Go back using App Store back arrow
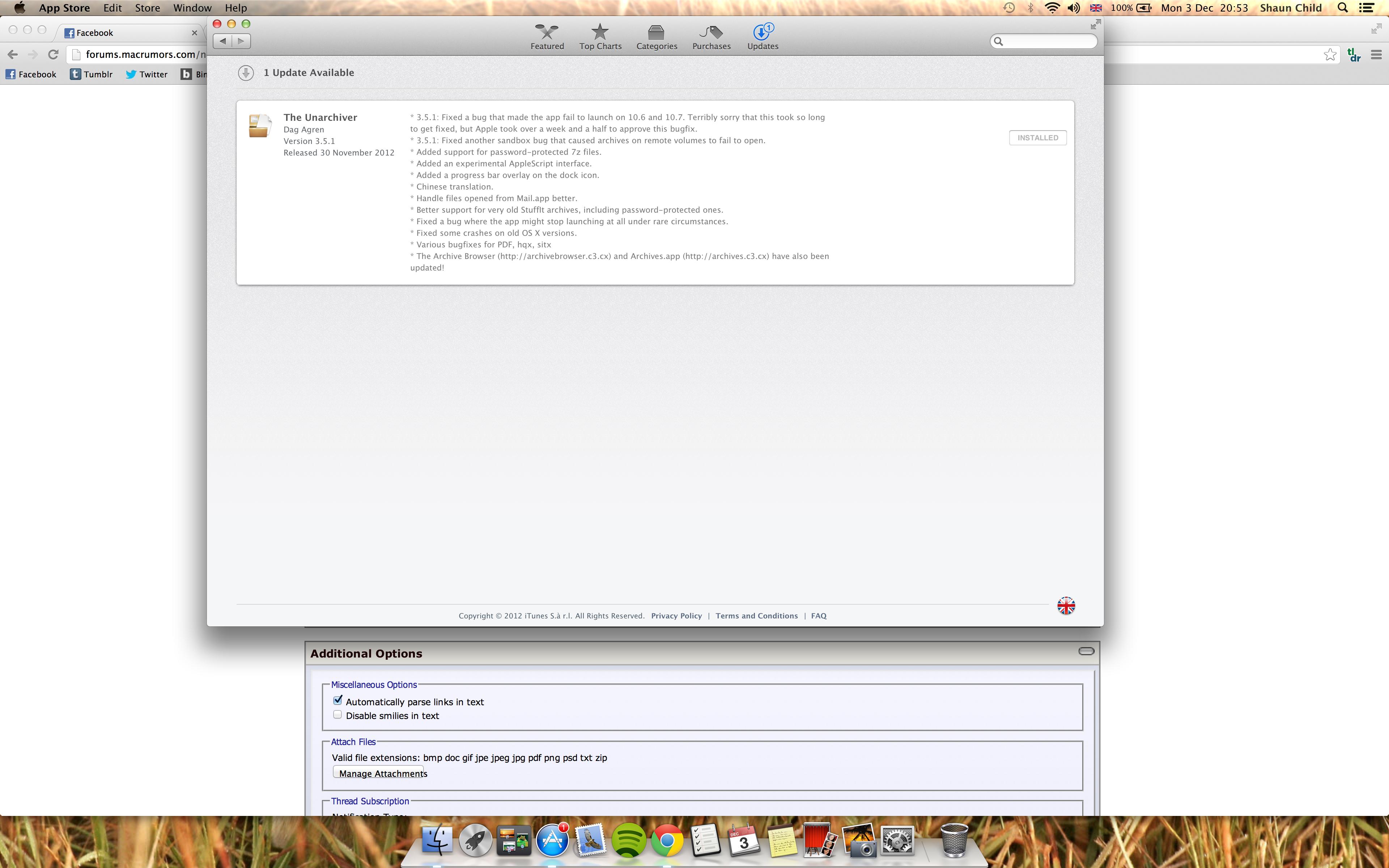 [223, 41]
